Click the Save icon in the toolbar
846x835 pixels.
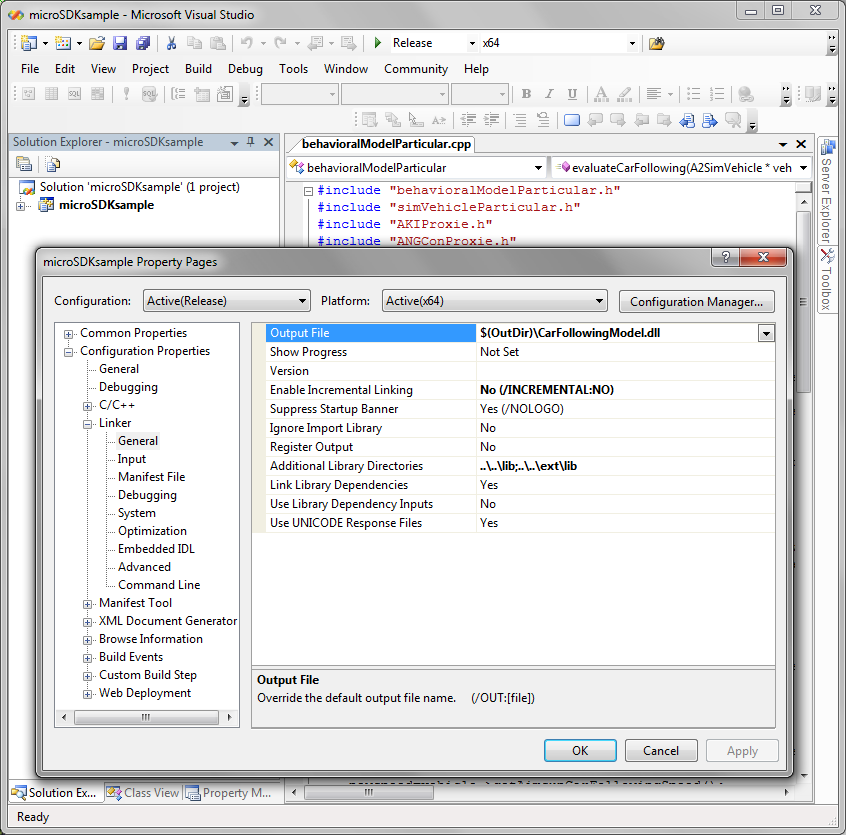tap(120, 43)
